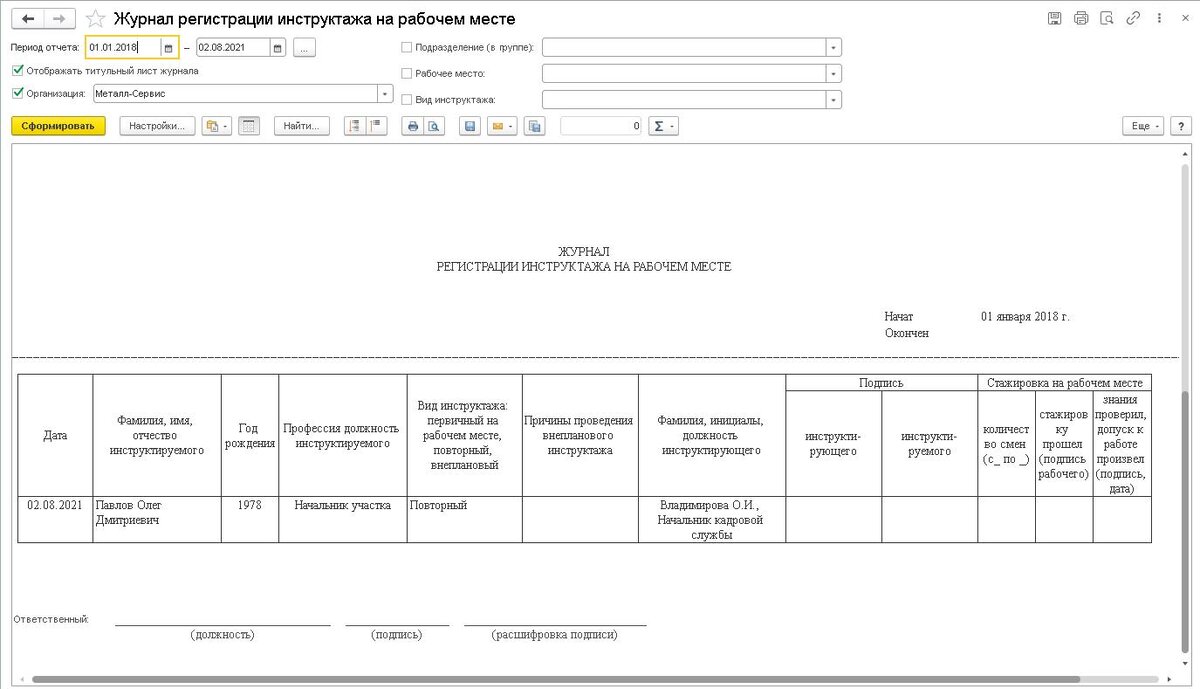Click the date '01 января 2018 г.'

[x=1025, y=316]
